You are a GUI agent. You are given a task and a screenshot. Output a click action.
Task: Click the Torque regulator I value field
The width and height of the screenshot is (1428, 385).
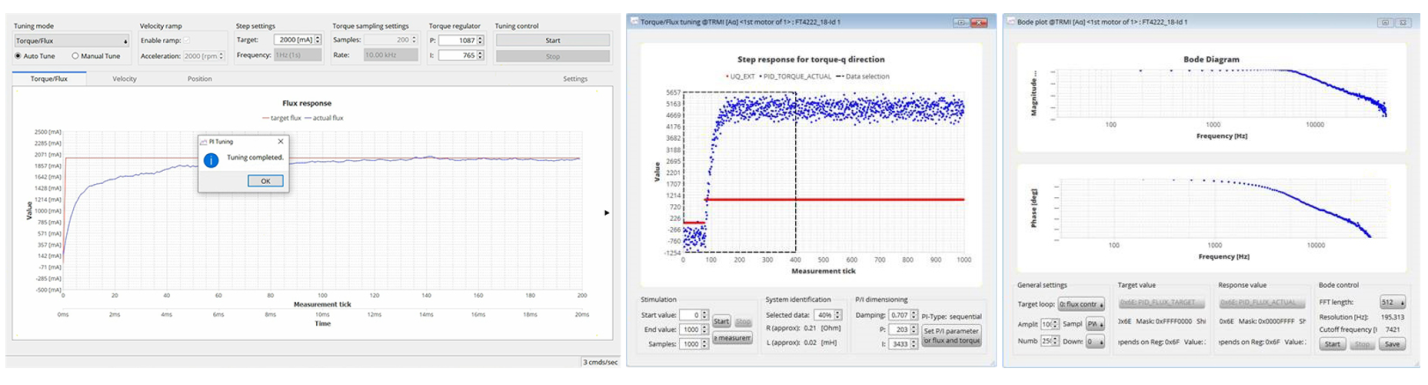coord(461,56)
